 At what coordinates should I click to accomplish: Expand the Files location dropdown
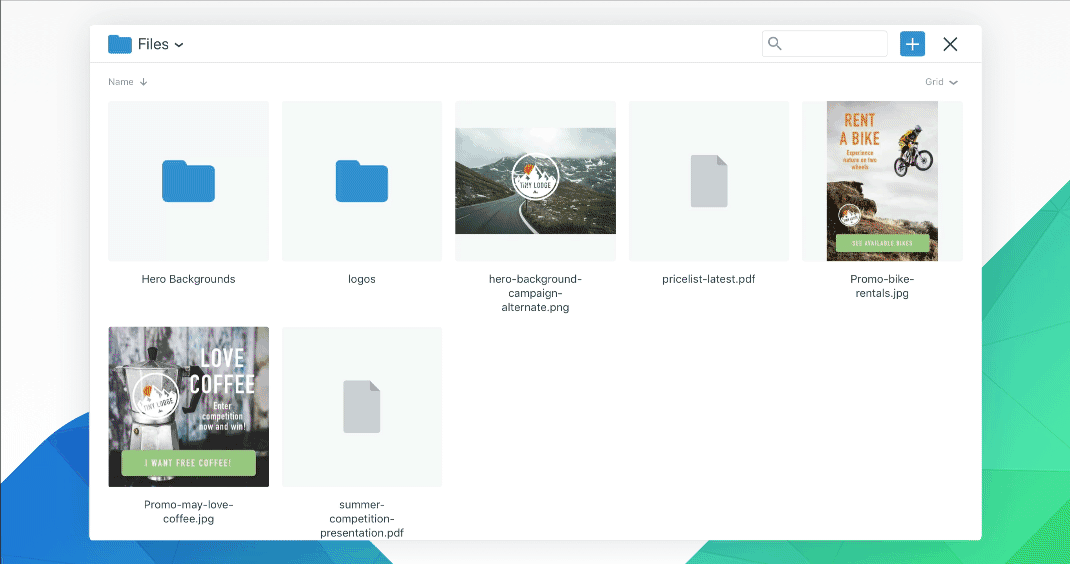coord(179,45)
